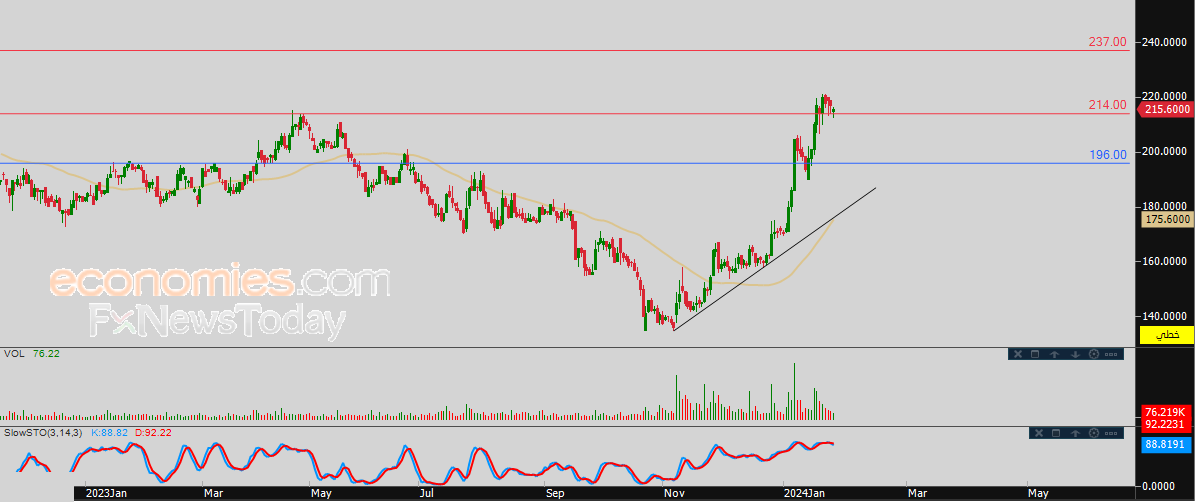Viewport: 1195px width, 502px height.
Task: Maximize the SlowSTO panel window icon
Action: (1056, 433)
